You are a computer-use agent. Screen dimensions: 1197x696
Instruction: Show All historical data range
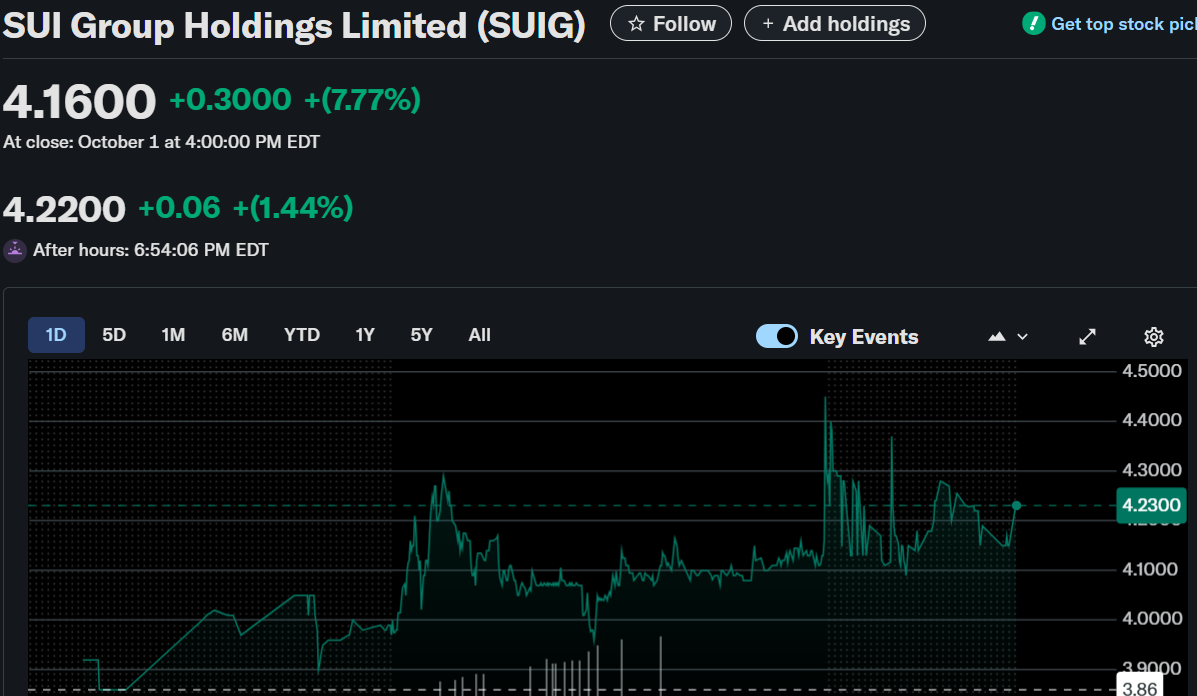(480, 335)
